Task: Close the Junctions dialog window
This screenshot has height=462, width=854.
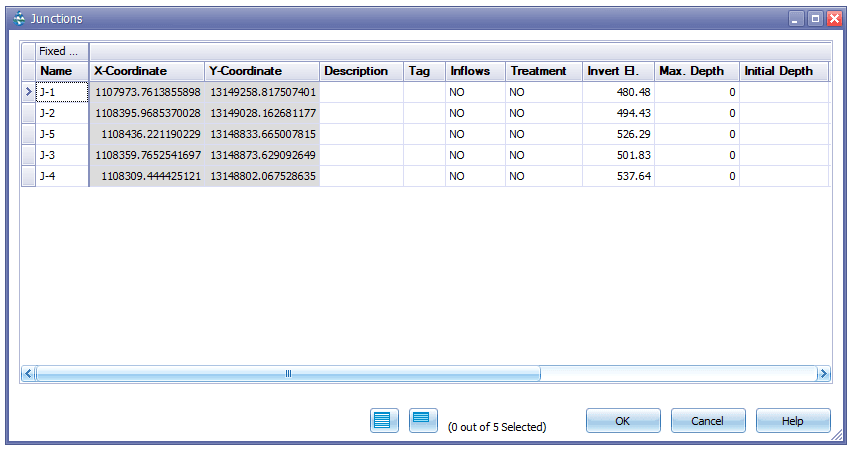Action: click(x=834, y=18)
